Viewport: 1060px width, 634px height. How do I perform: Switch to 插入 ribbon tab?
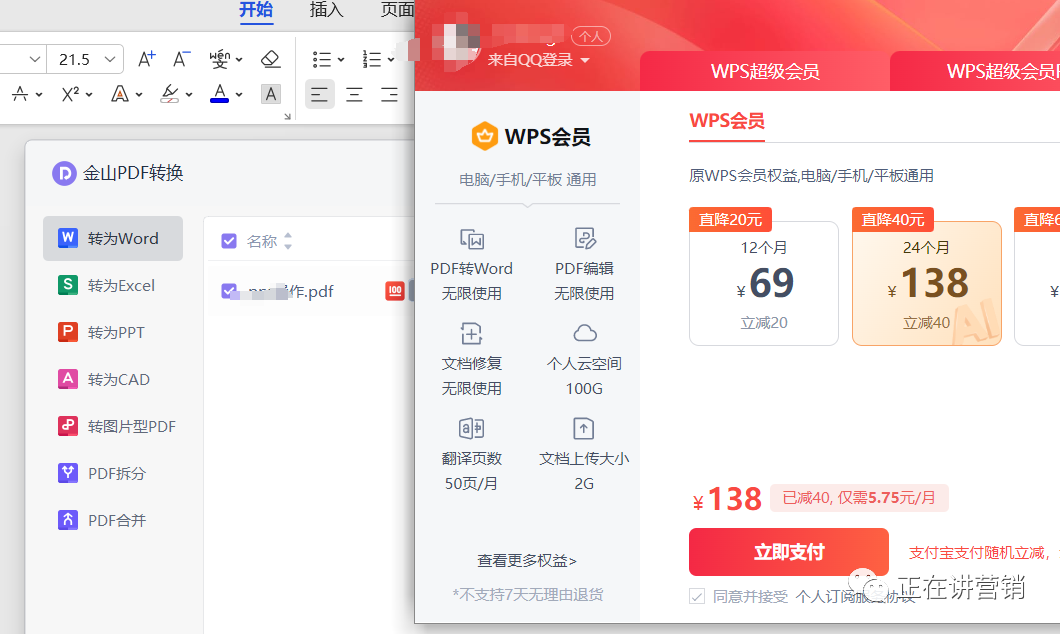click(x=327, y=10)
